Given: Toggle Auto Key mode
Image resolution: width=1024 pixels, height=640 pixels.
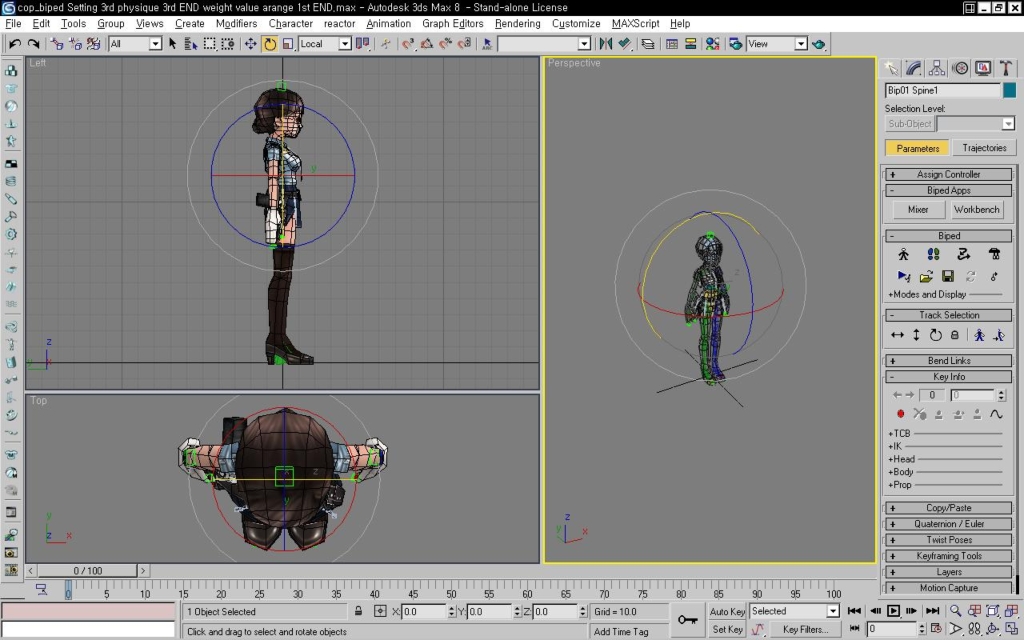Looking at the screenshot, I should (727, 611).
